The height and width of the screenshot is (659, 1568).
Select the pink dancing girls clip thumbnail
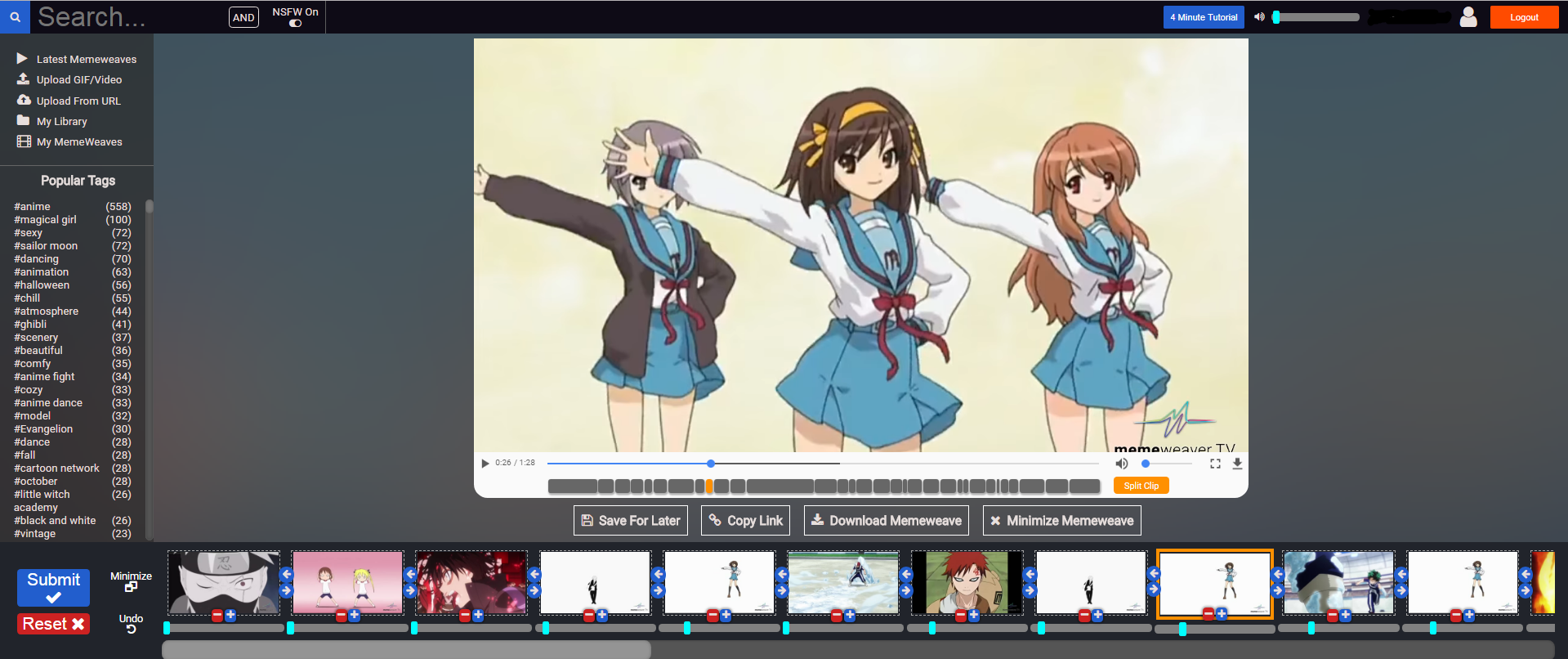pos(347,582)
